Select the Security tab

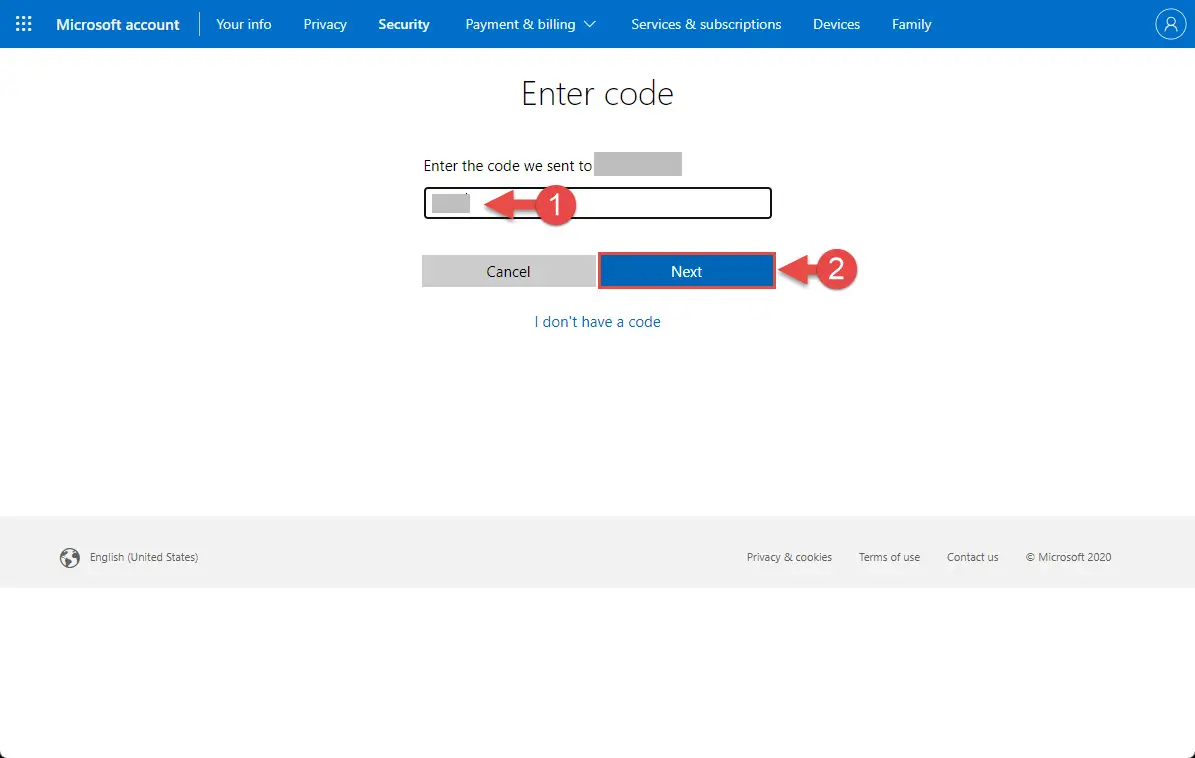point(404,24)
